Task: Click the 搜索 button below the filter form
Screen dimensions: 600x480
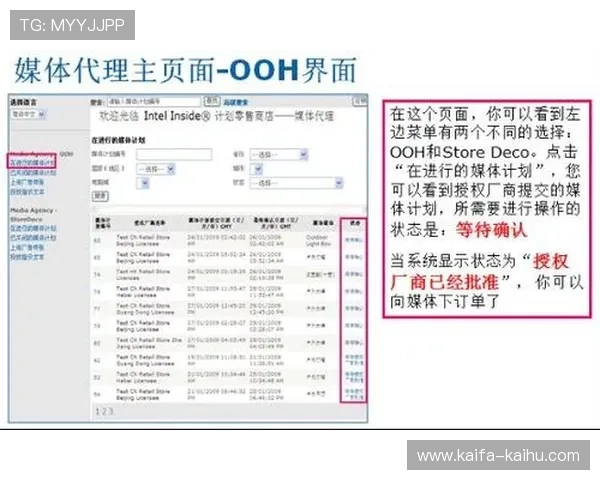Action: coord(100,196)
